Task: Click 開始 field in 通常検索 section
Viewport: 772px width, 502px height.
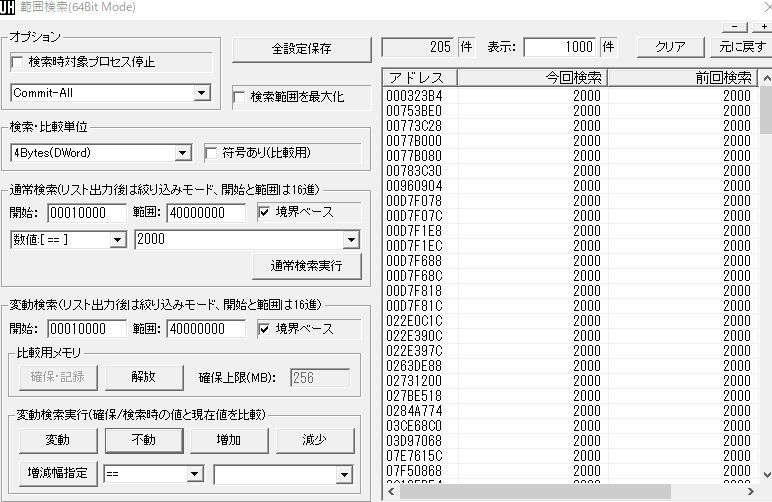Action: tap(87, 213)
